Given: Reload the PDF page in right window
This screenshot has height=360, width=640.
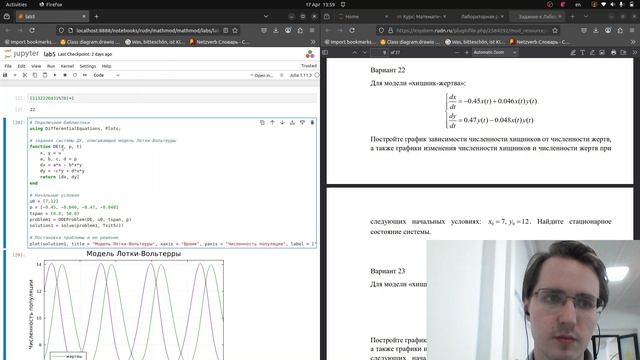Looking at the screenshot, I should 352,30.
